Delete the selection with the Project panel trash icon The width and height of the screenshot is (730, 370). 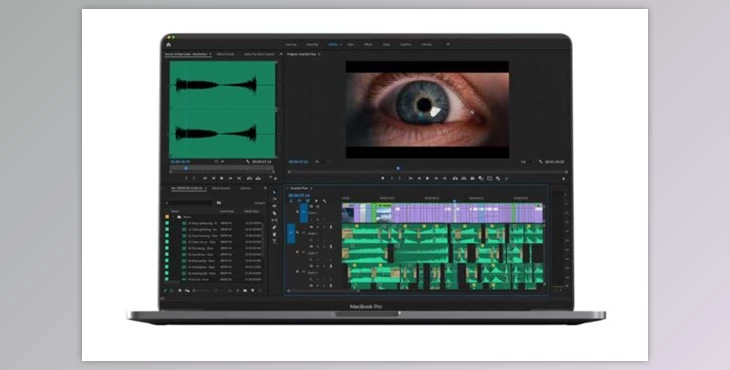click(x=260, y=290)
